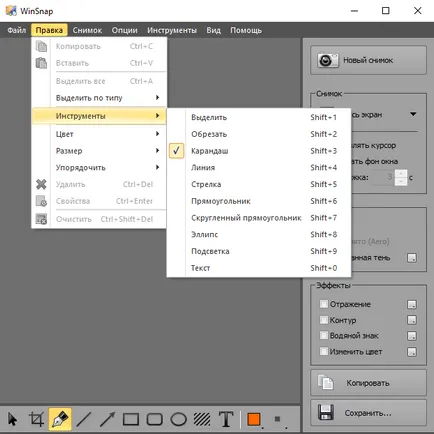This screenshot has width=434, height=434.
Task: Open the Вид menu
Action: click(x=213, y=30)
